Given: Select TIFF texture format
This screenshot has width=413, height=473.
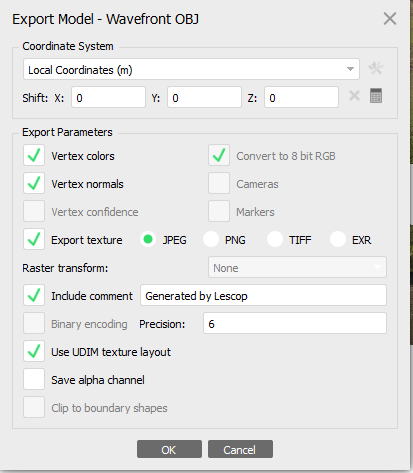Looking at the screenshot, I should (275, 239).
